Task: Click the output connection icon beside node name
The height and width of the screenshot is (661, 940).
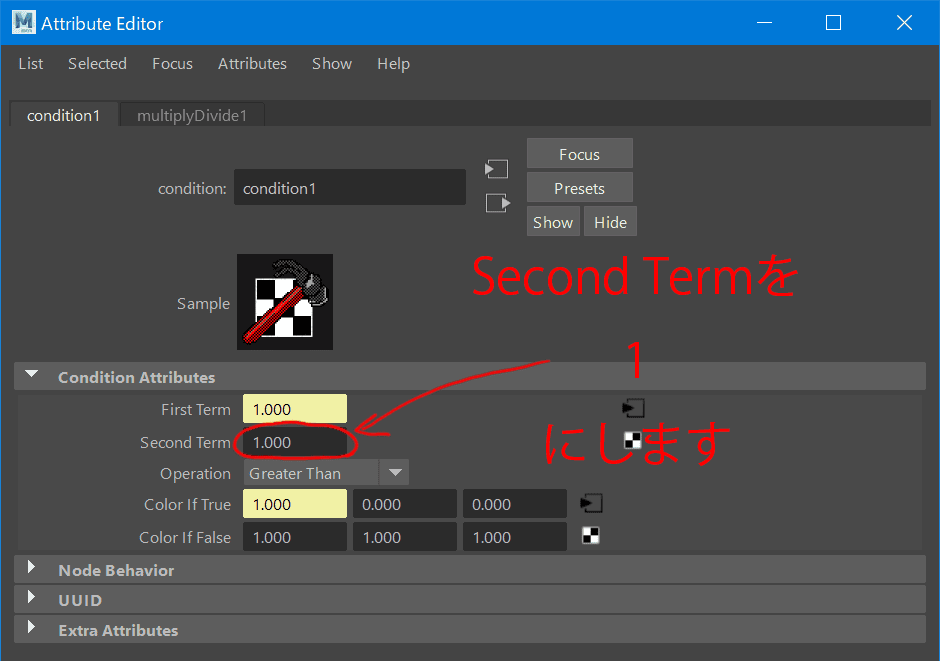Action: click(496, 203)
